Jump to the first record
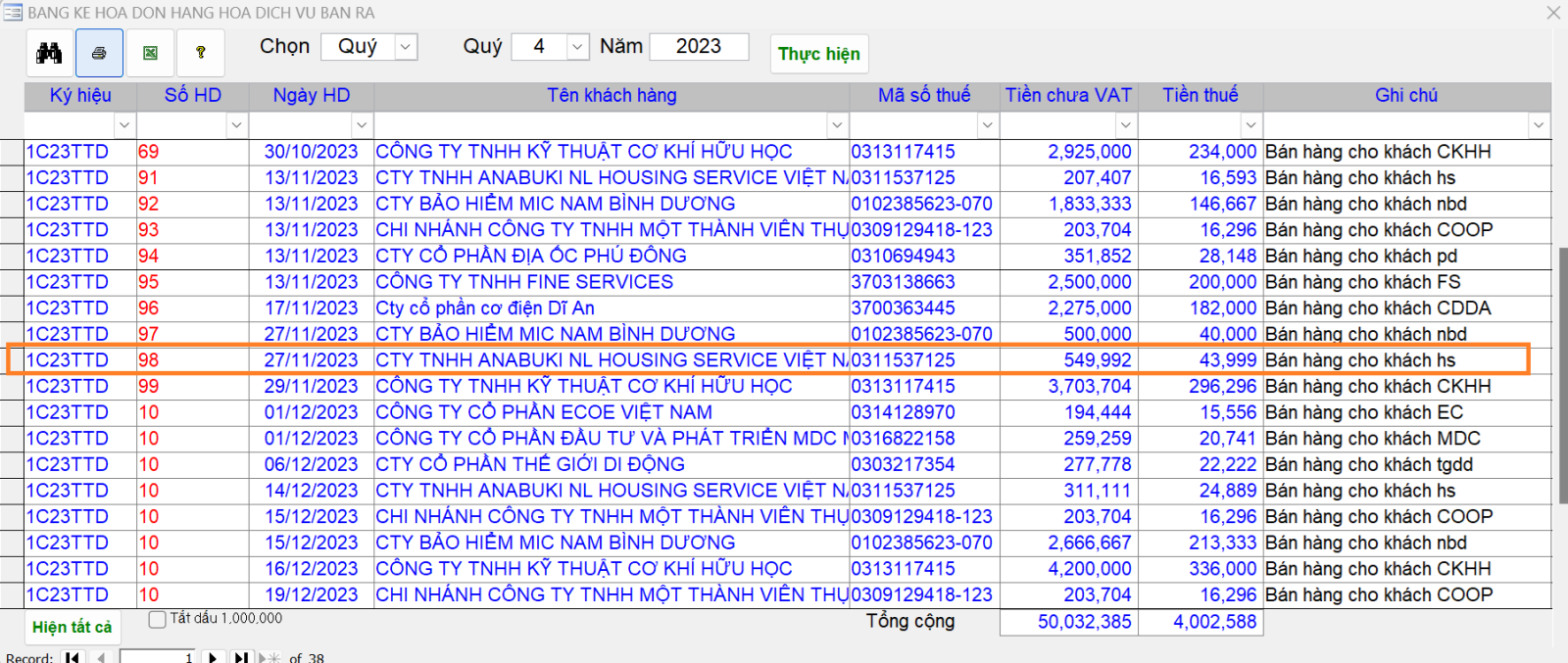Screen dimensions: 1568x663 tap(73, 656)
